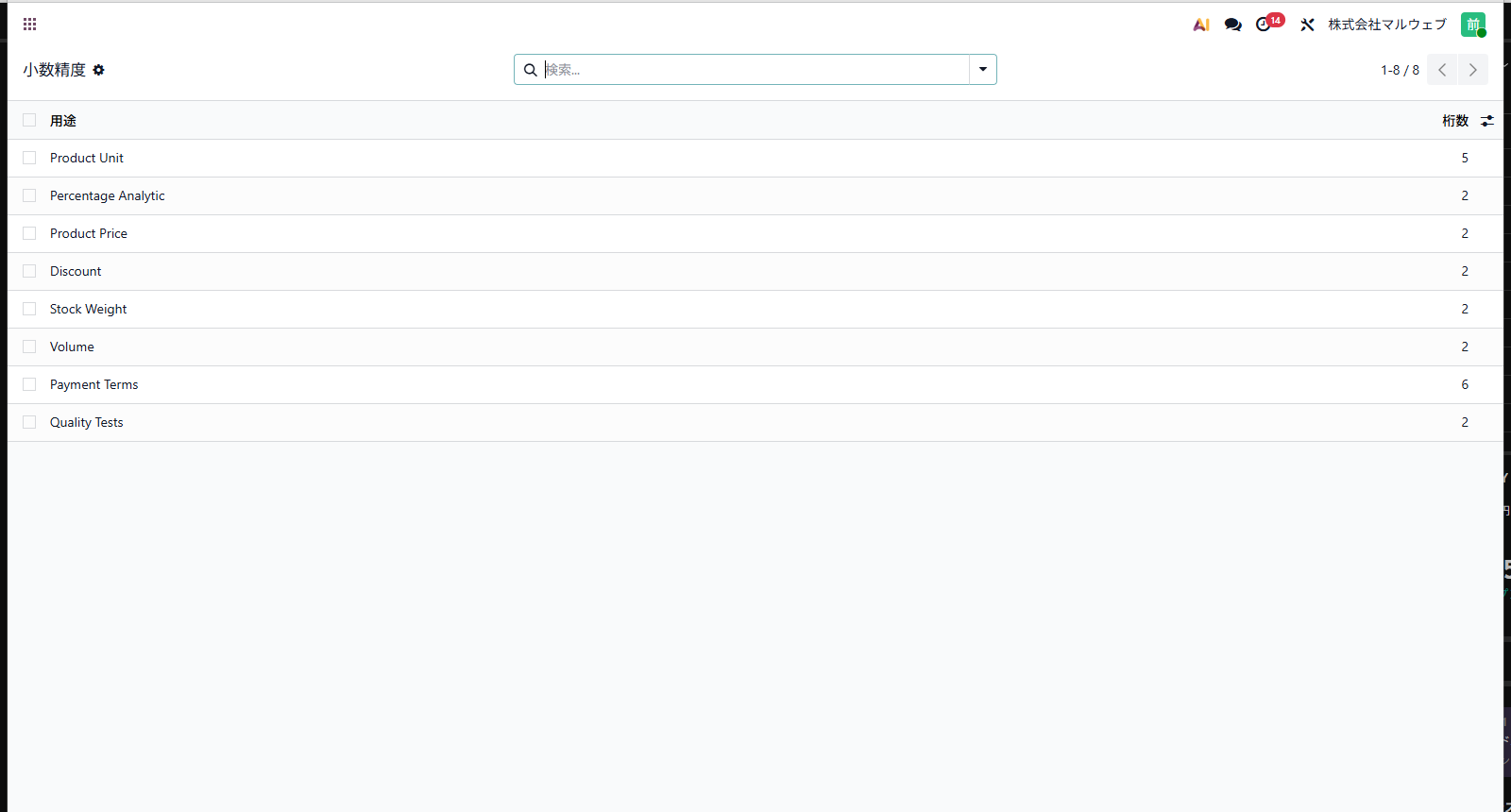Open the chat conversations icon
This screenshot has height=812, width=1511.
[1232, 25]
